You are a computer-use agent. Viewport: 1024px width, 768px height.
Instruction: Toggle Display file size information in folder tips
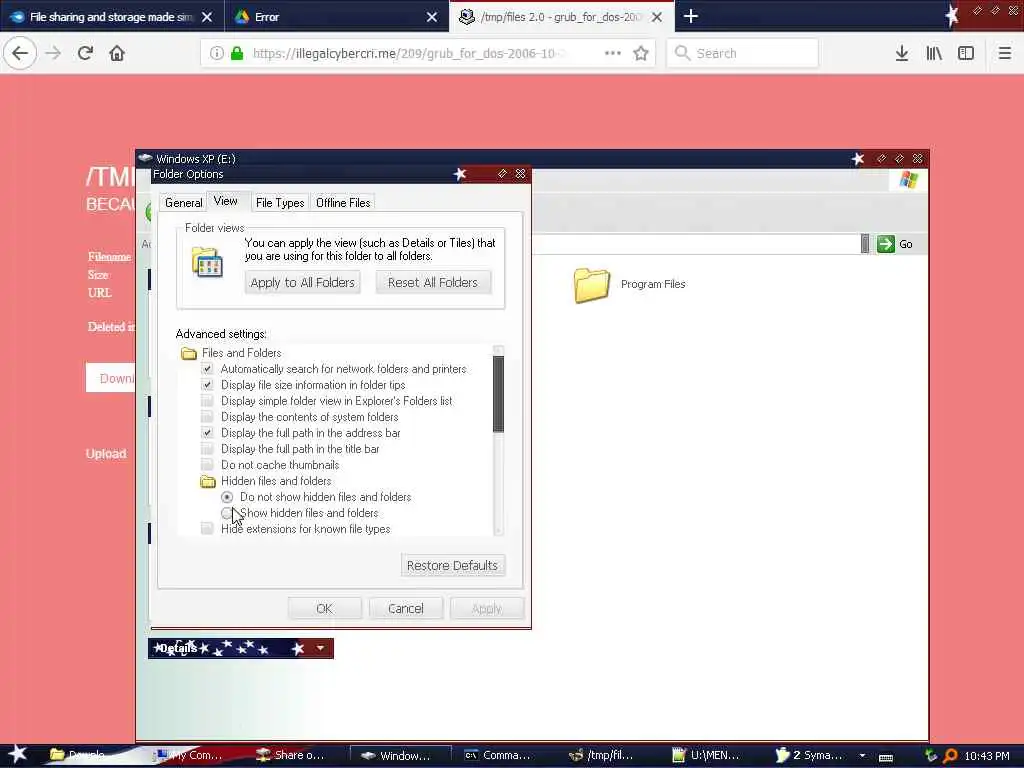coord(207,385)
